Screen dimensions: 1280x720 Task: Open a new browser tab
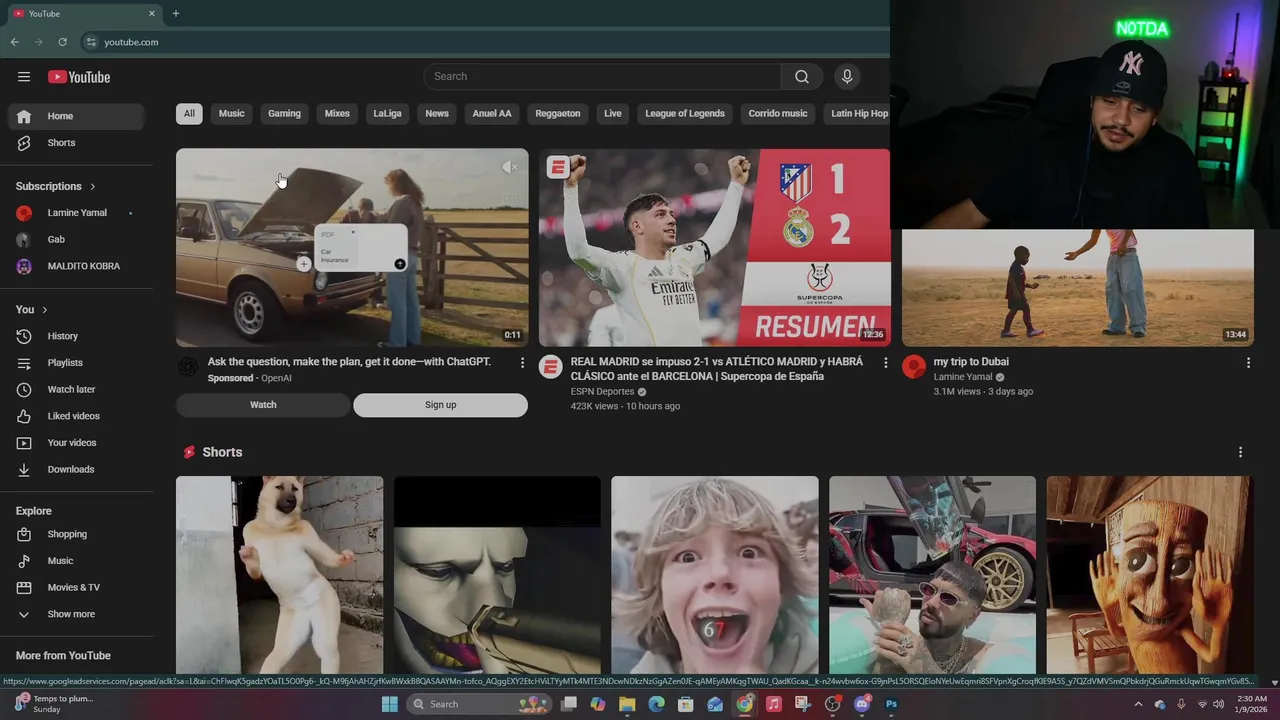(176, 13)
